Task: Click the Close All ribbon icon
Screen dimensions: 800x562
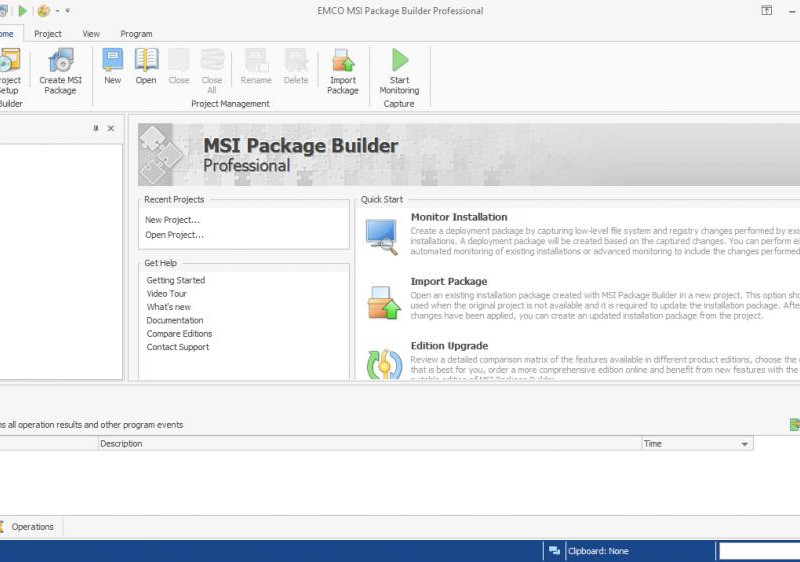Action: click(212, 60)
